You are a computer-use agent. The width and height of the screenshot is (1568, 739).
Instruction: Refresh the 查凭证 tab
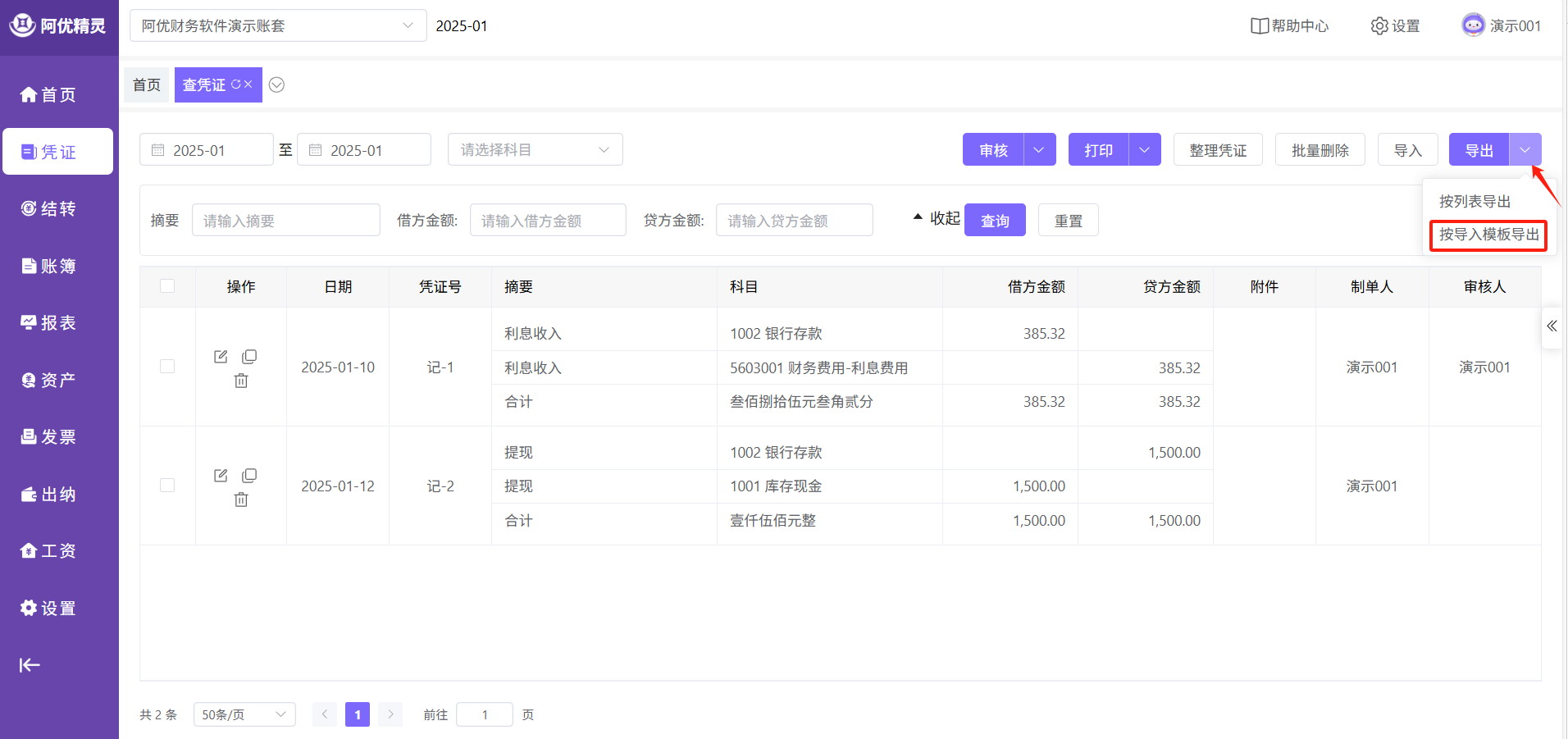[235, 84]
